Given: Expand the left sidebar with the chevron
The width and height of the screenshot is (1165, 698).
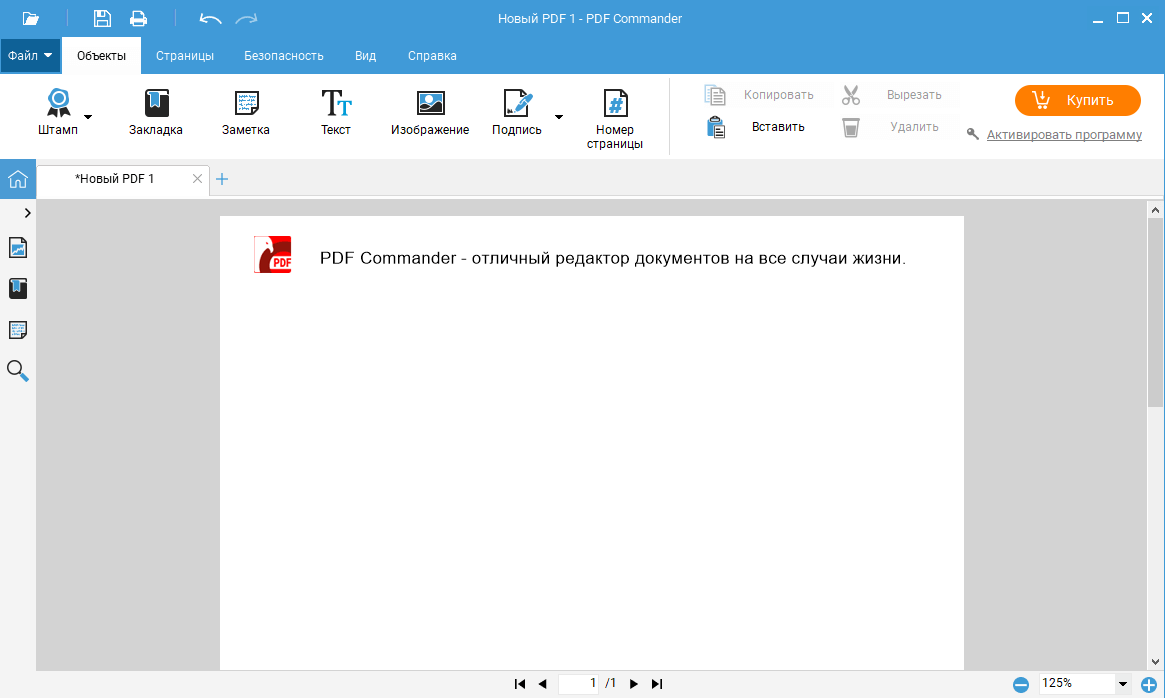Looking at the screenshot, I should [27, 213].
